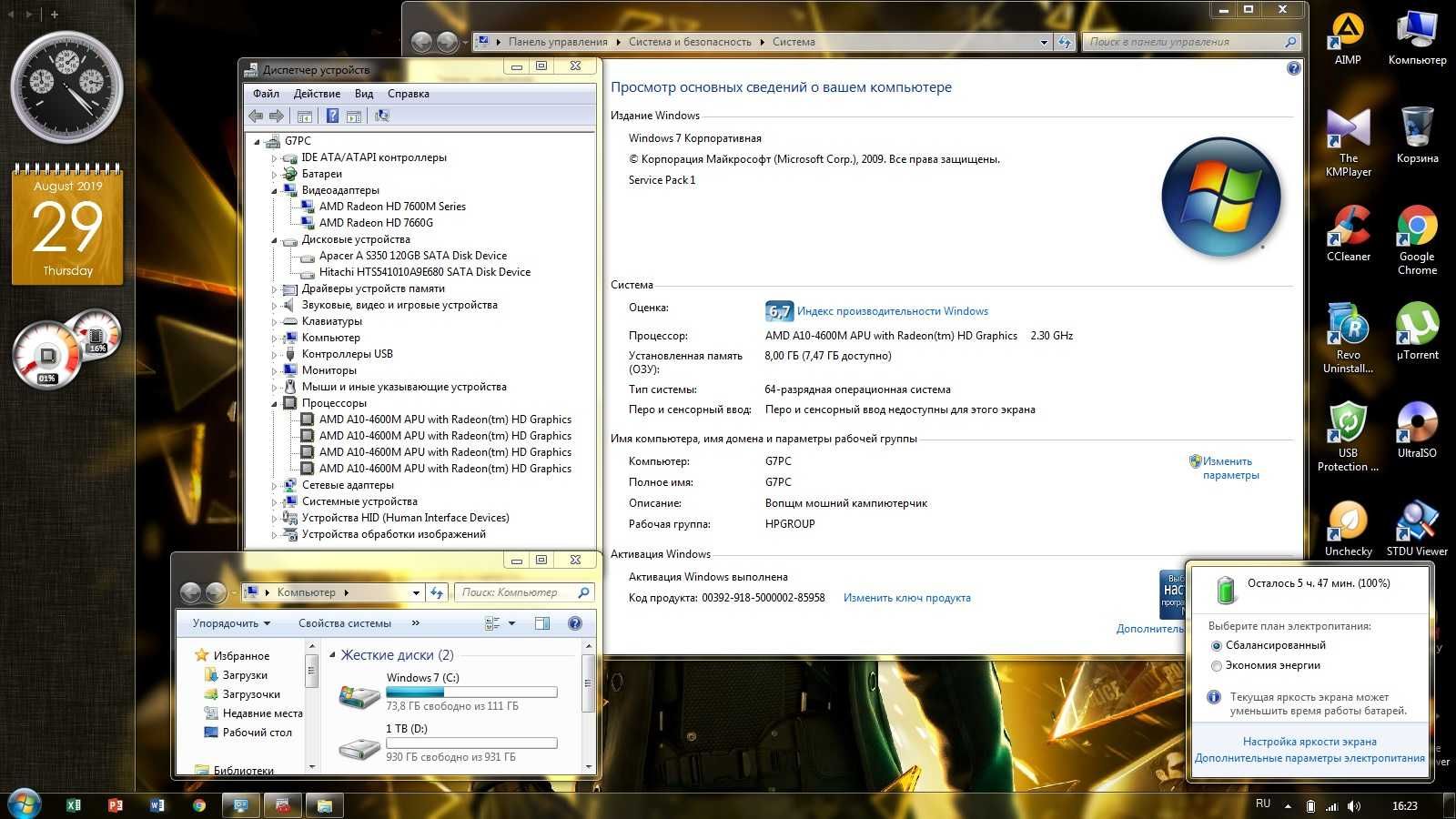Screen dimensions: 1456x819
Task: Launch The KMPlayer shortcut
Action: (1348, 142)
